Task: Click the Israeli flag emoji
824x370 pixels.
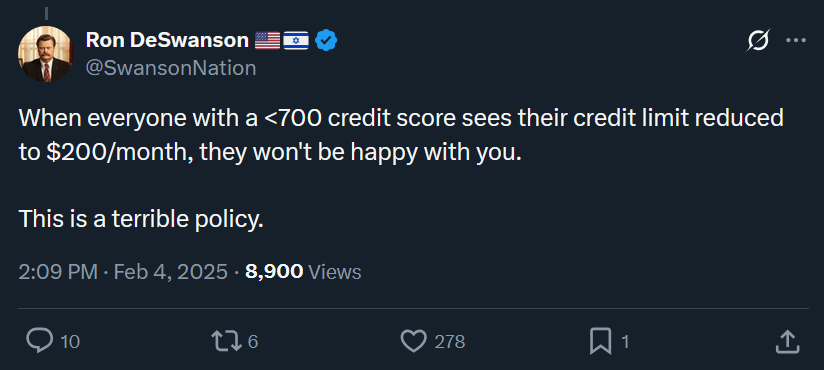Action: point(296,40)
